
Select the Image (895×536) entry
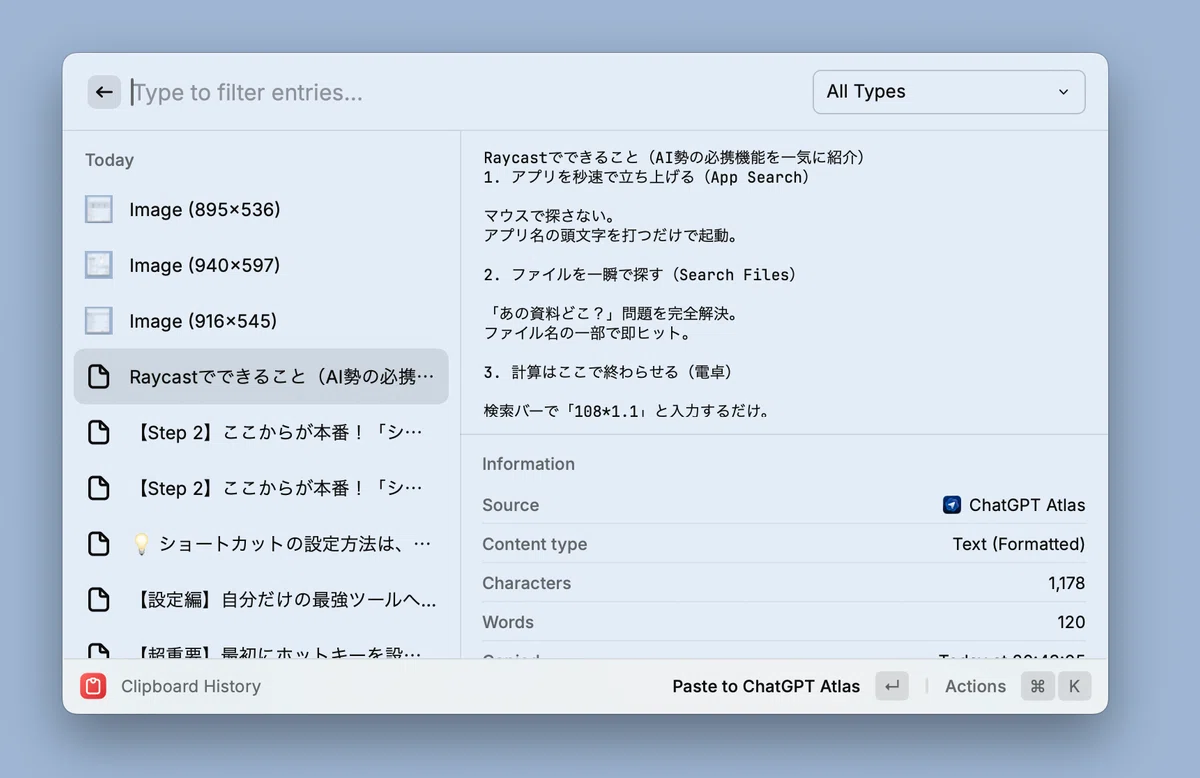pyautogui.click(x=260, y=209)
